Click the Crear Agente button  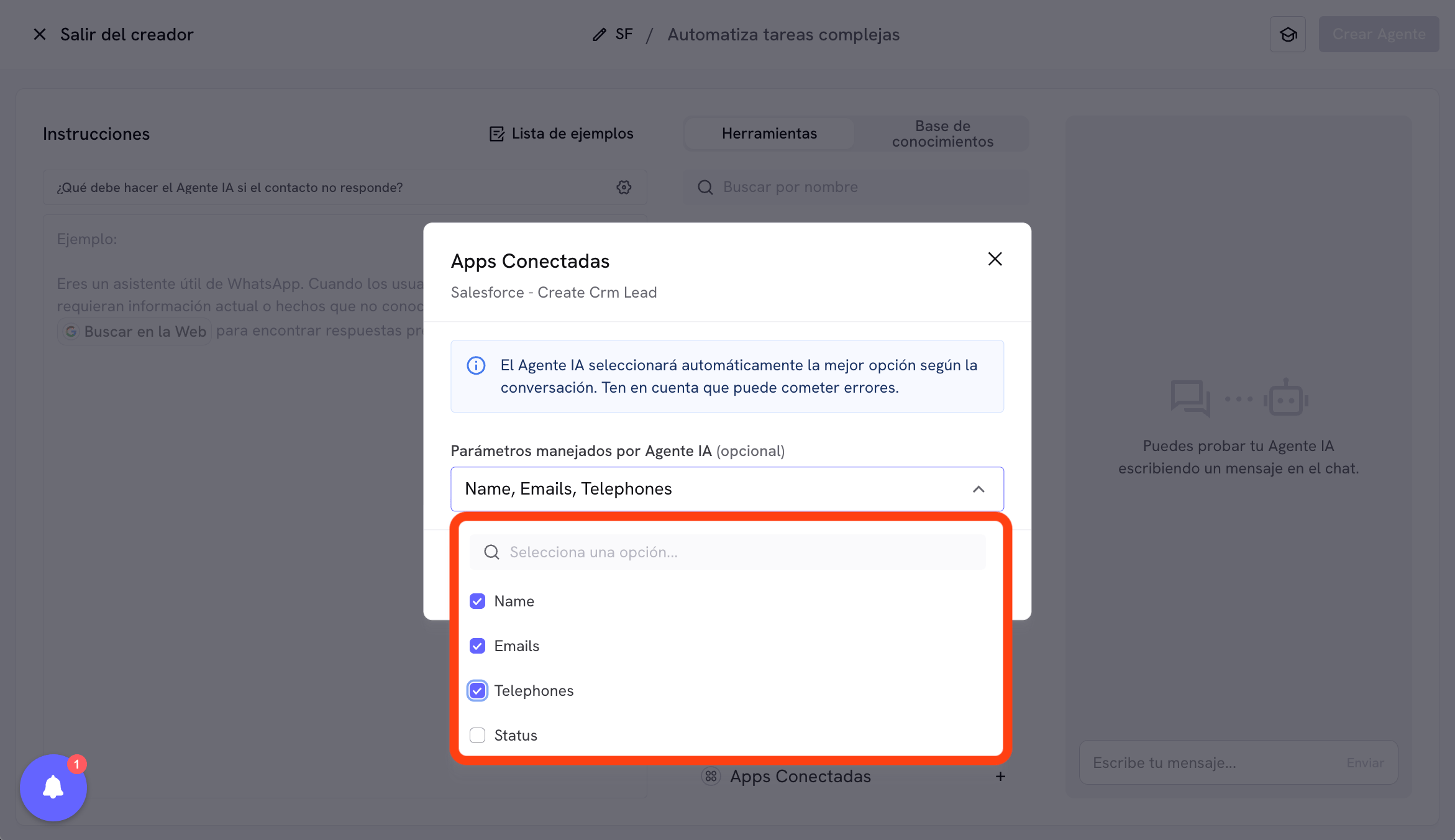1379,34
